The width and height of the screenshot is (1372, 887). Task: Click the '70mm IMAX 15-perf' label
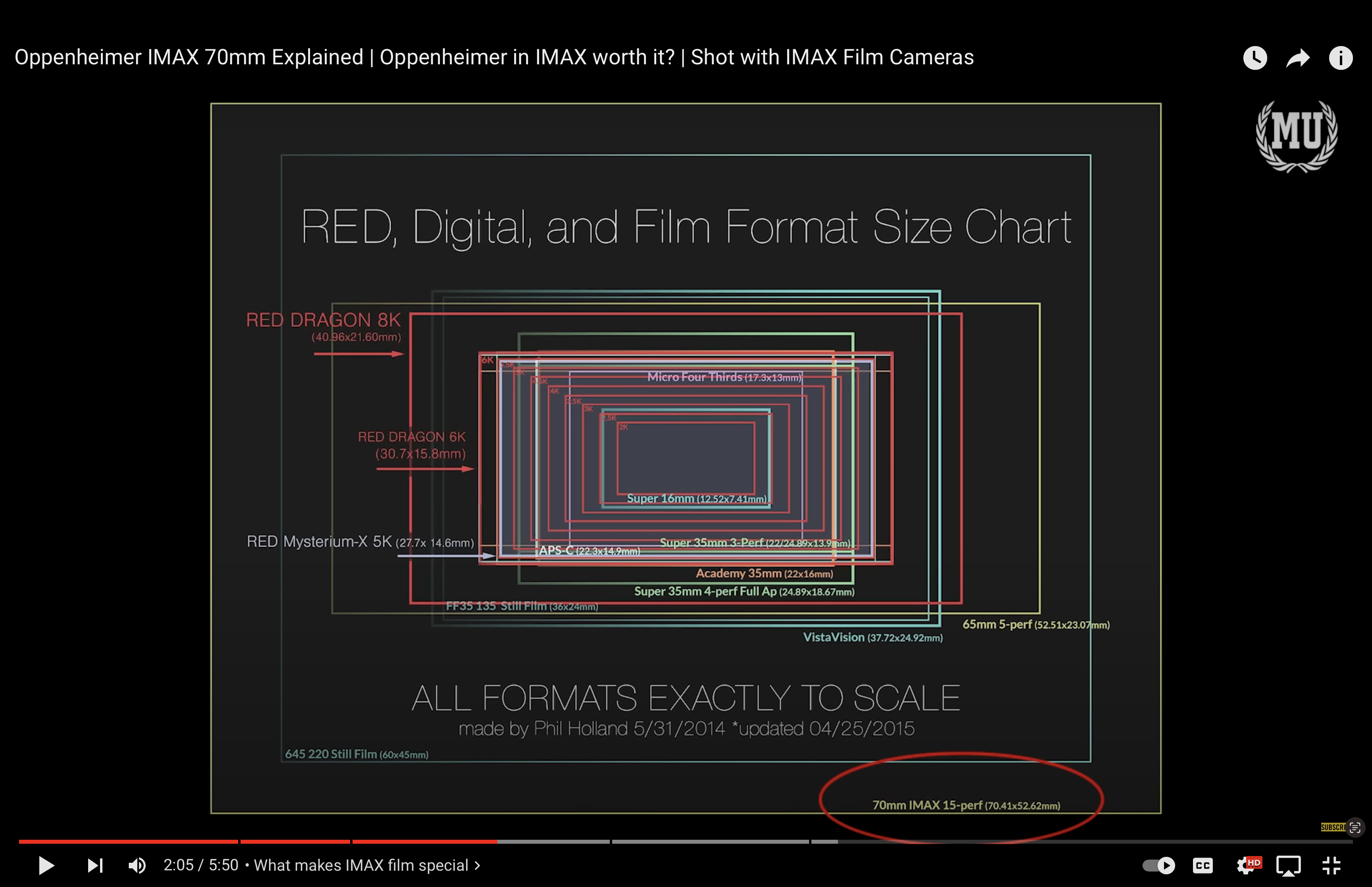966,805
